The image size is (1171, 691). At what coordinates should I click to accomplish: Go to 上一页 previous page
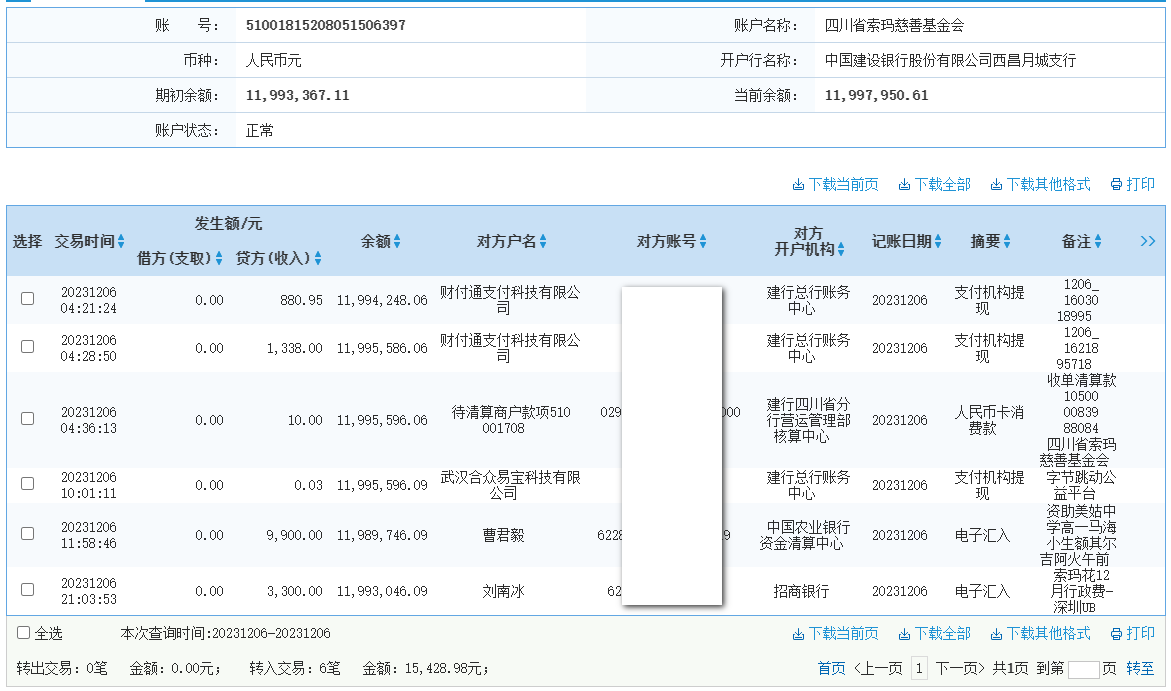click(878, 668)
